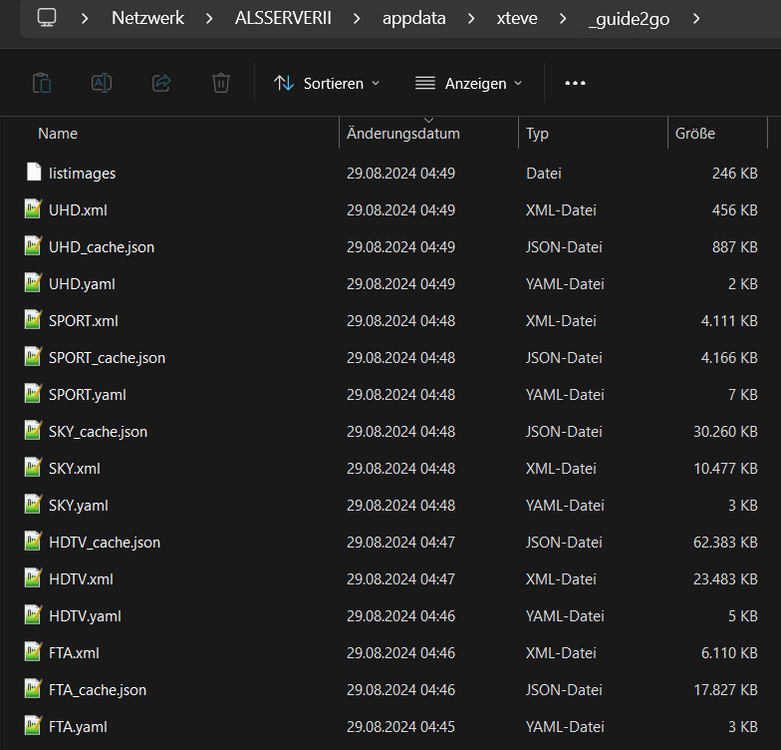Image resolution: width=781 pixels, height=750 pixels.
Task: Expand the chevron after xteve
Action: 563,19
